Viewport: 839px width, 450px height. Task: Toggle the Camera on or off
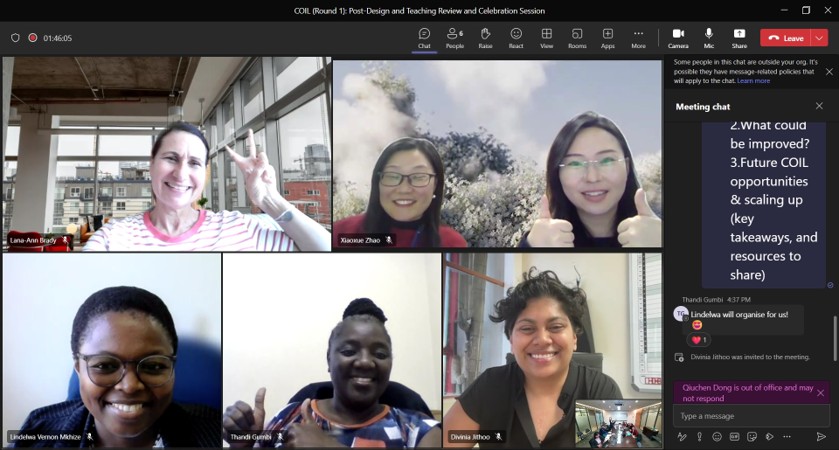point(678,37)
